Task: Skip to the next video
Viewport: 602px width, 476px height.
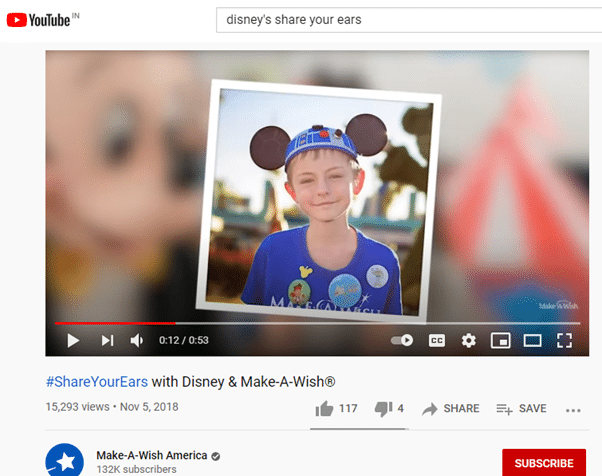Action: (108, 340)
